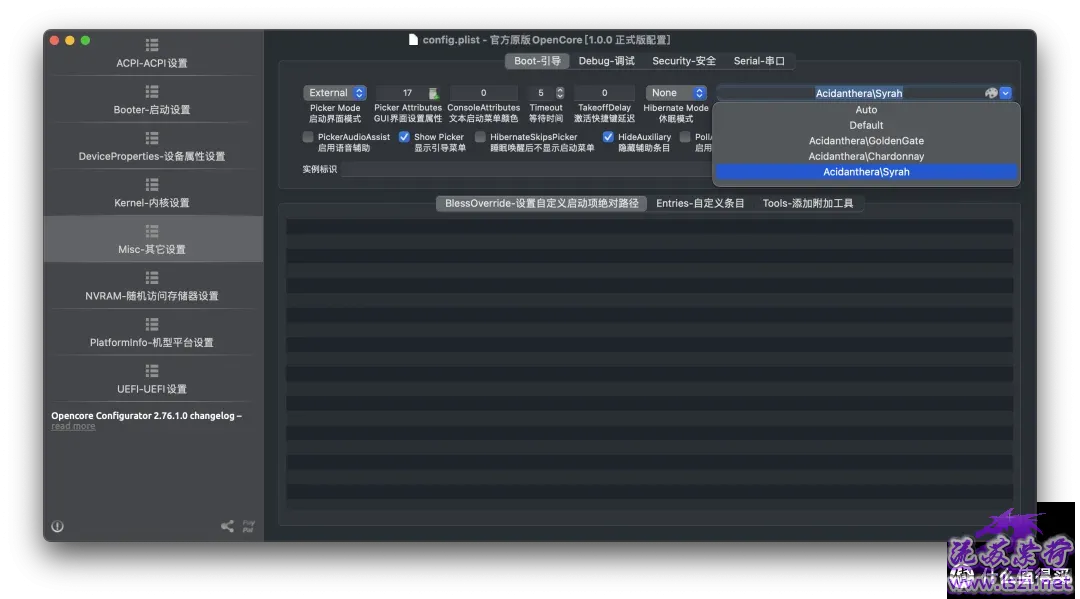Open the PlatformInfo settings section in sidebar

point(152,333)
